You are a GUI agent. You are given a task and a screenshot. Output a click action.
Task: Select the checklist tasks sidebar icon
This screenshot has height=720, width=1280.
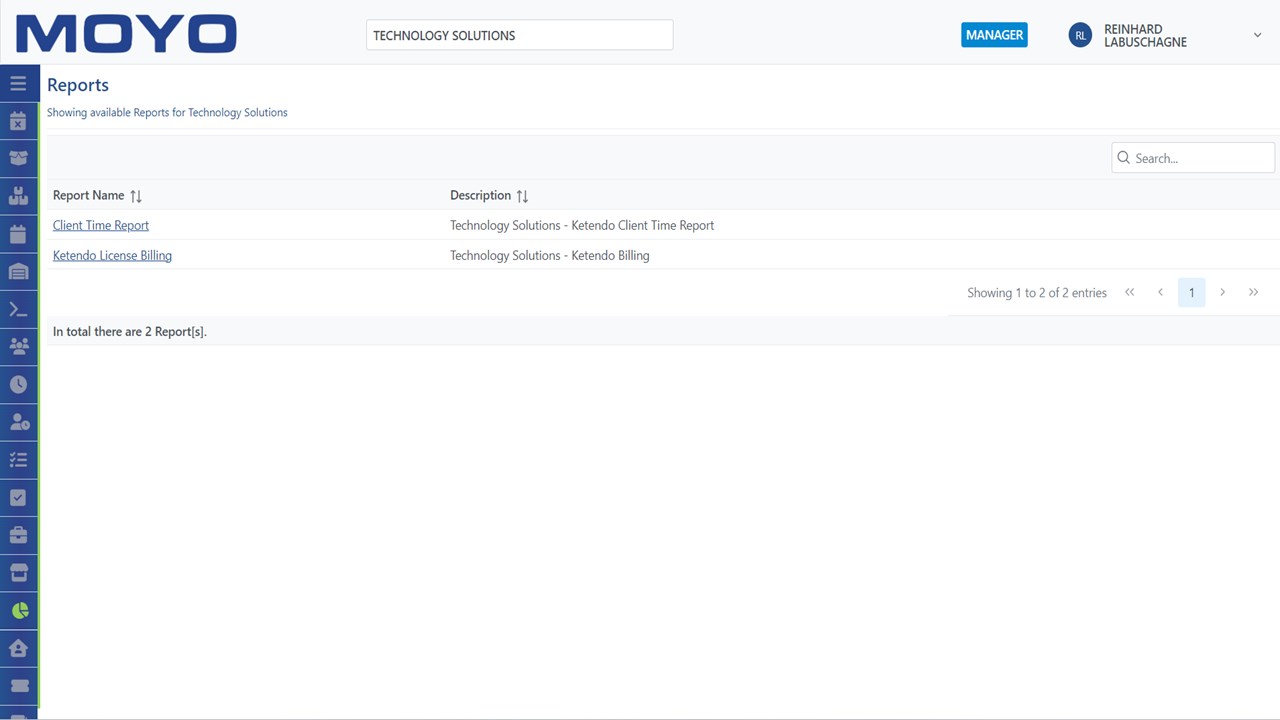pos(18,460)
